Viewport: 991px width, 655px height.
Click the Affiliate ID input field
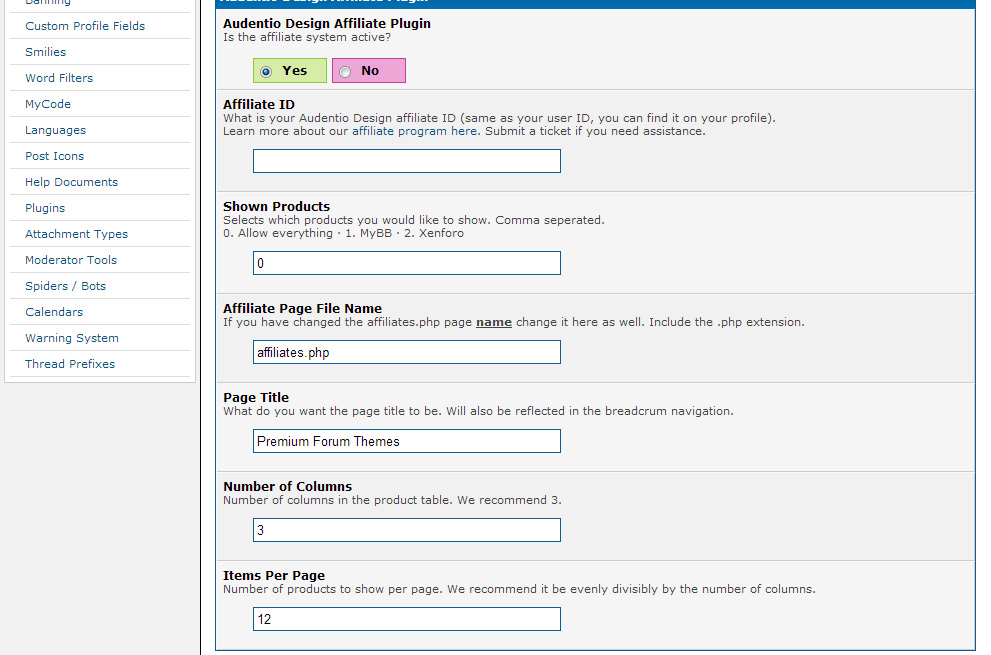tap(406, 161)
